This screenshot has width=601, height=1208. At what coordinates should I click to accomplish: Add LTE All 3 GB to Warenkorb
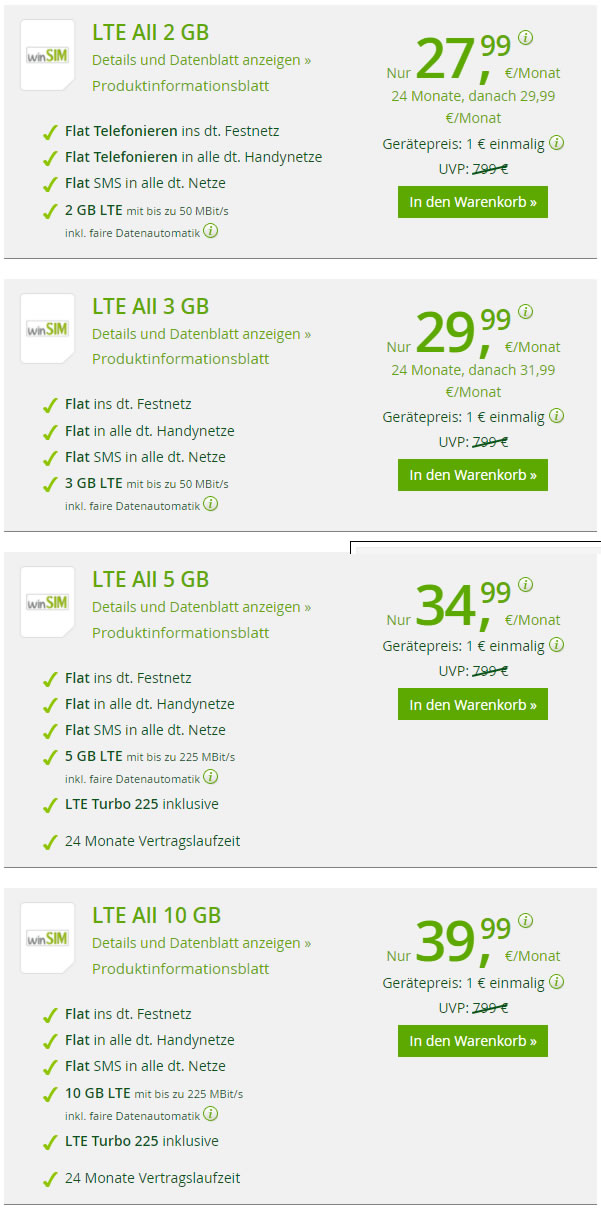(473, 475)
